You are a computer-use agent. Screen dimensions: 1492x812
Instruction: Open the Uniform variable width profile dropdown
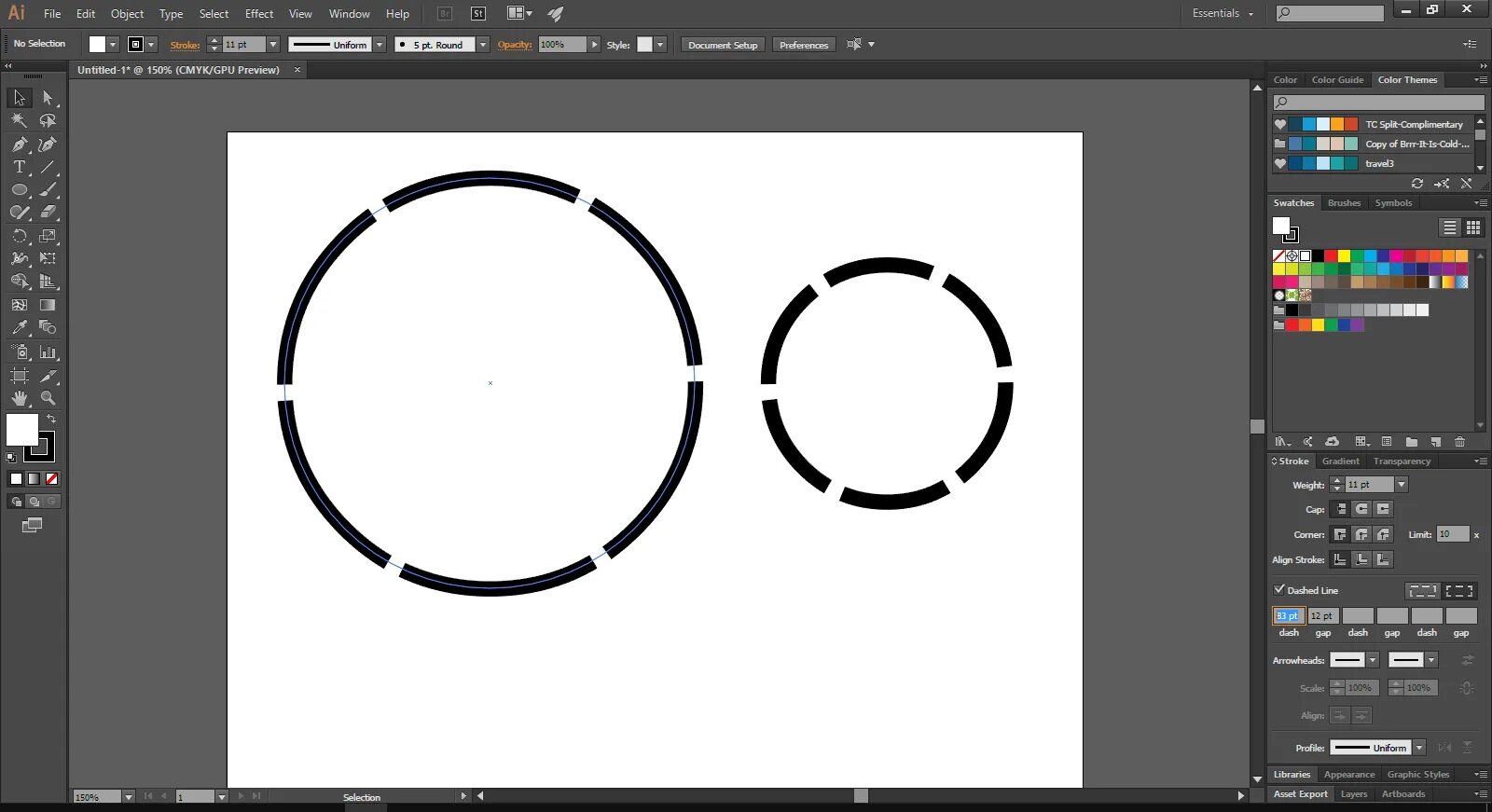pyautogui.click(x=380, y=45)
